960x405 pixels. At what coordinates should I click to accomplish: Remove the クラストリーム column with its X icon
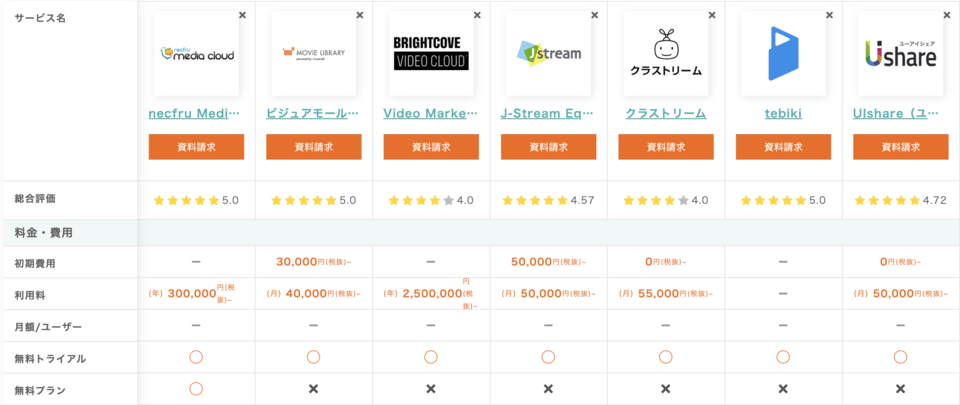(x=712, y=15)
